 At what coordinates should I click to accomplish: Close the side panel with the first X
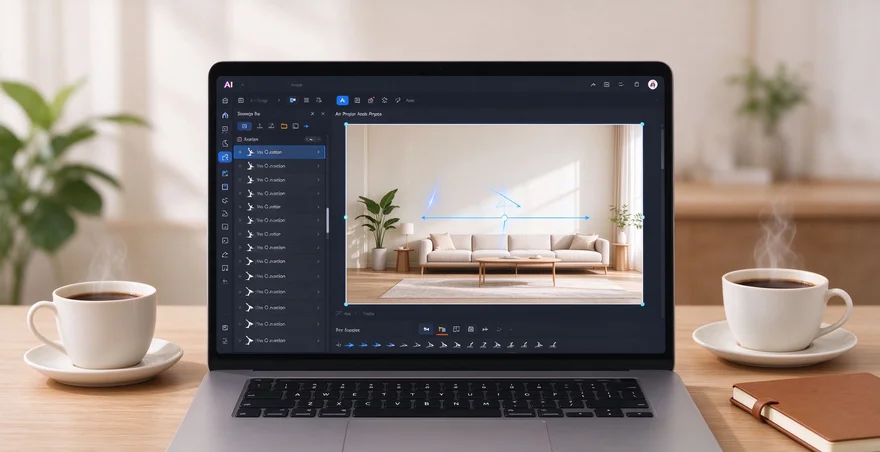point(313,114)
